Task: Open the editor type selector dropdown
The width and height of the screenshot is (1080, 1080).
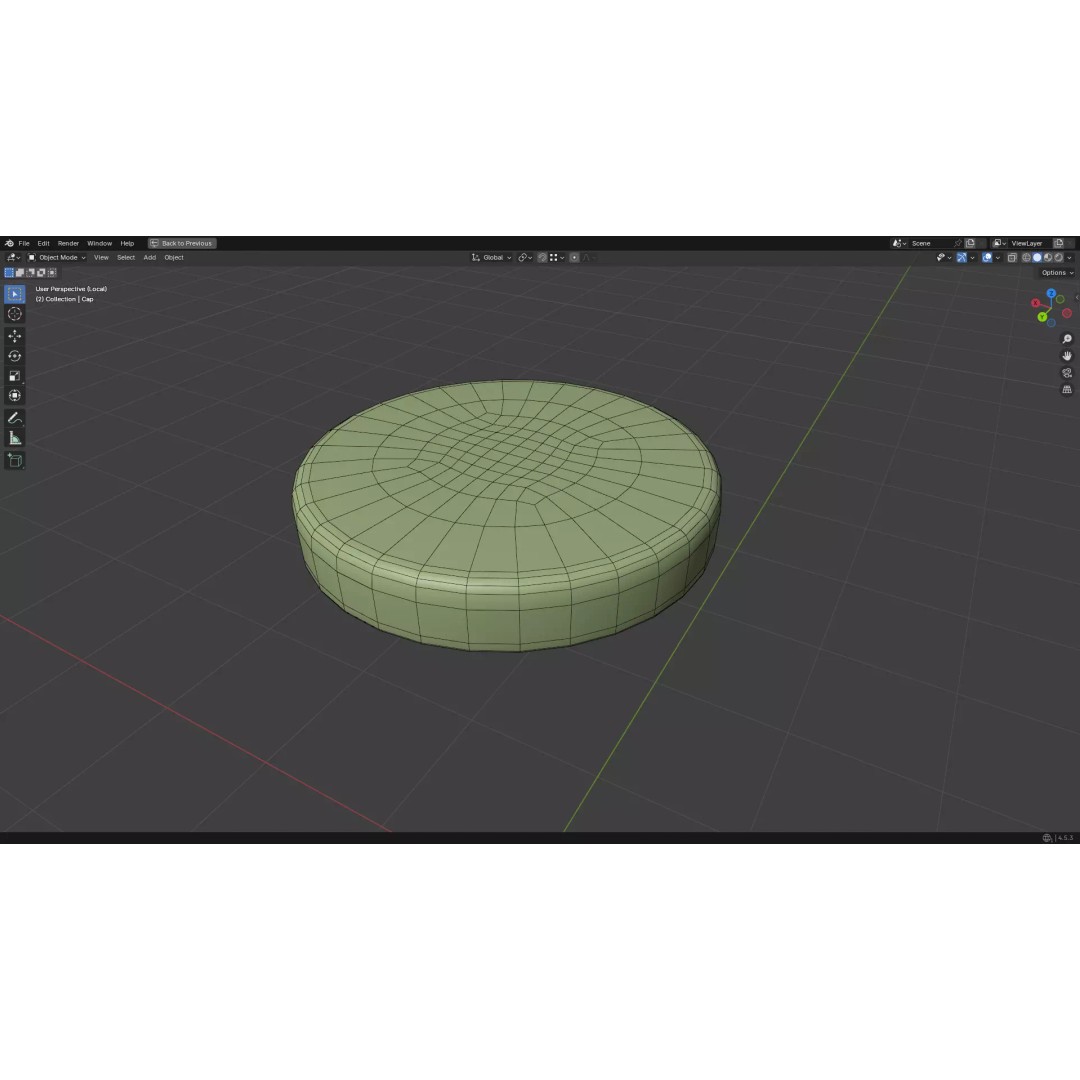Action: pos(13,258)
